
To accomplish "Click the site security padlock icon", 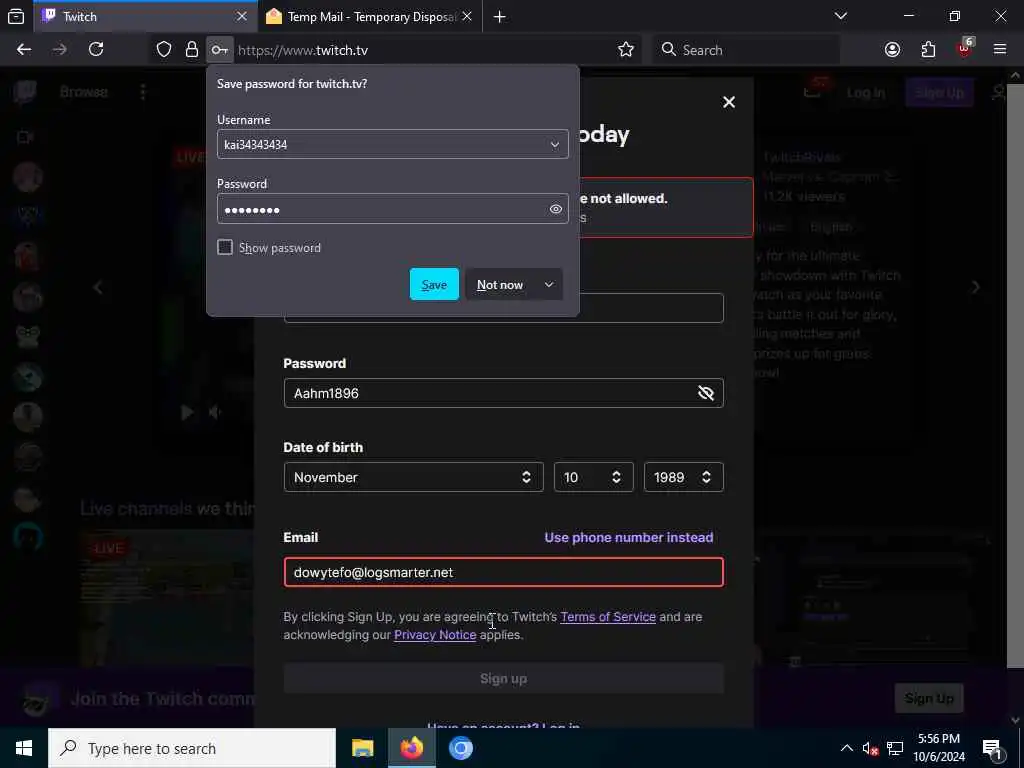I will point(191,50).
